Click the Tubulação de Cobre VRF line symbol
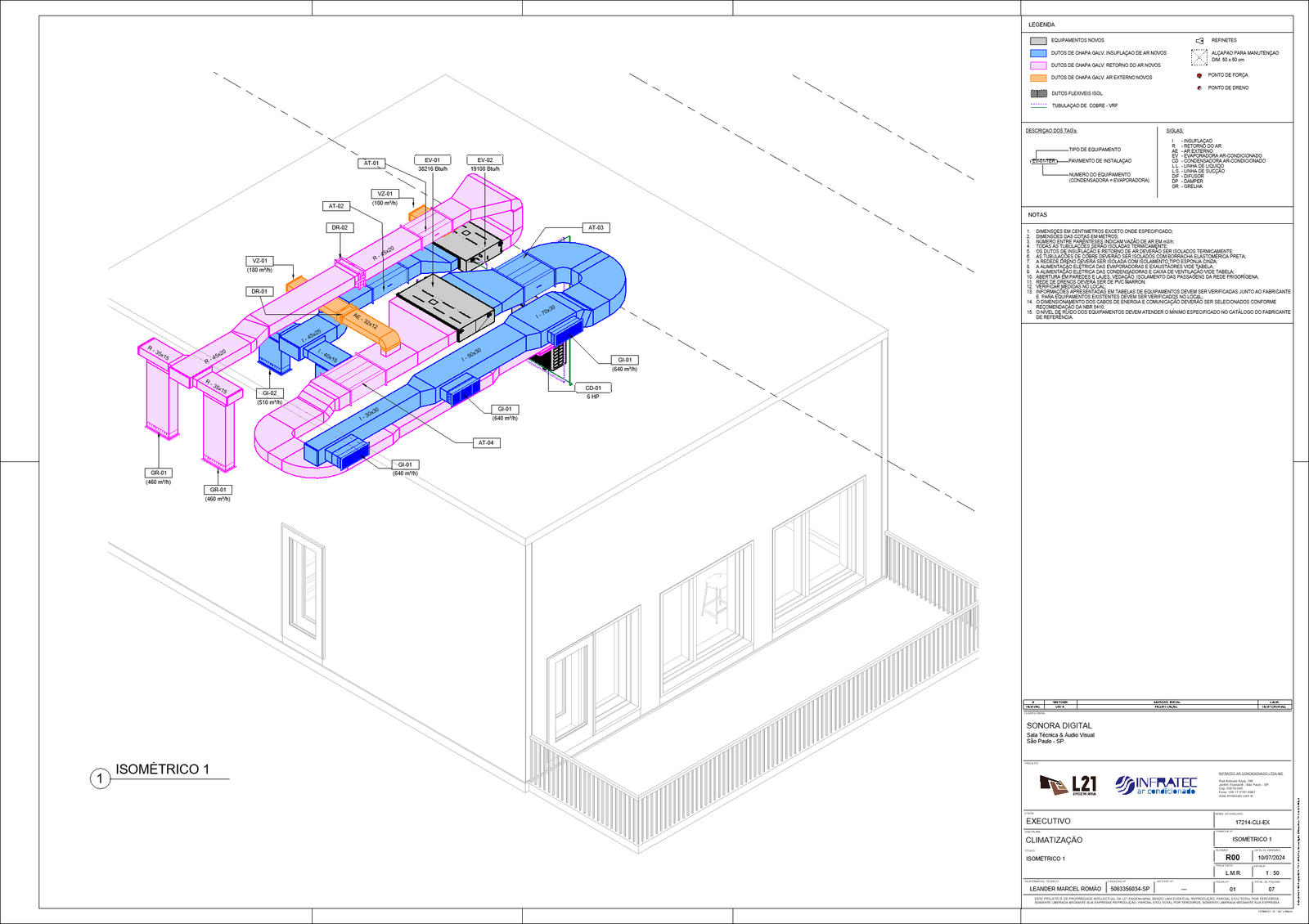 click(1038, 105)
